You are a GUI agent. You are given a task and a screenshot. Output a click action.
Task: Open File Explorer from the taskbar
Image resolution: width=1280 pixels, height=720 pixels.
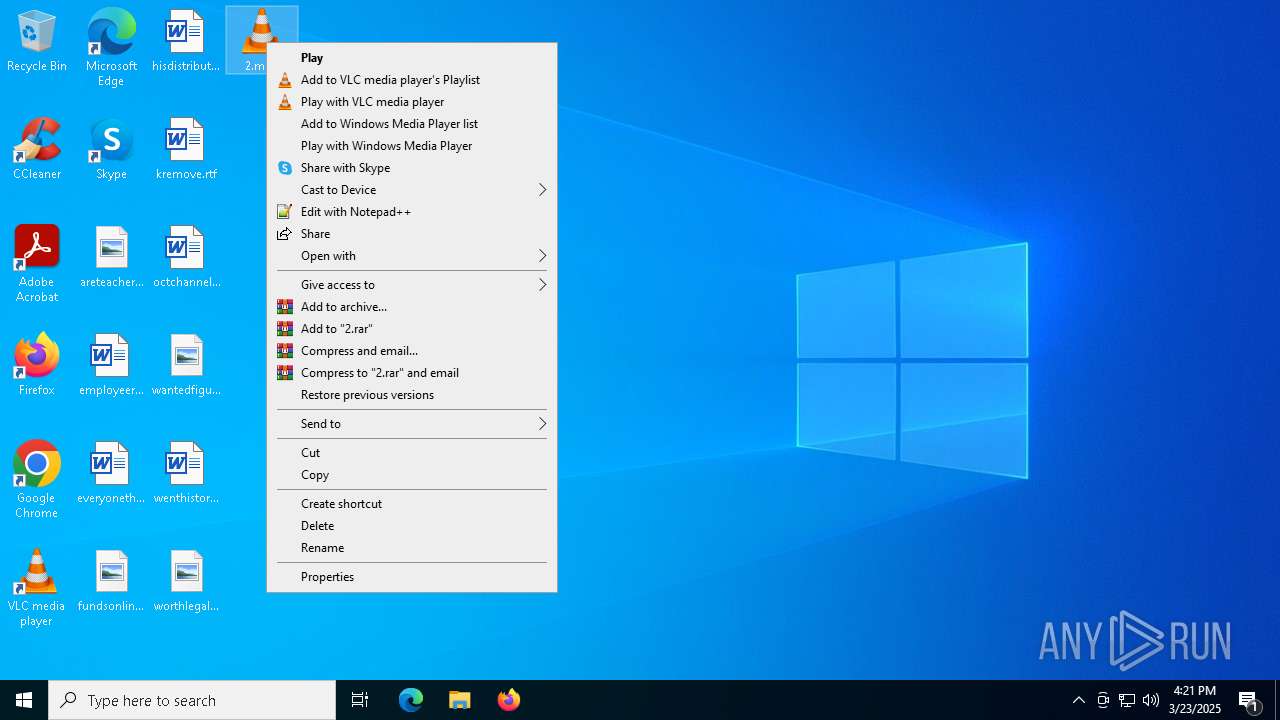(x=460, y=700)
